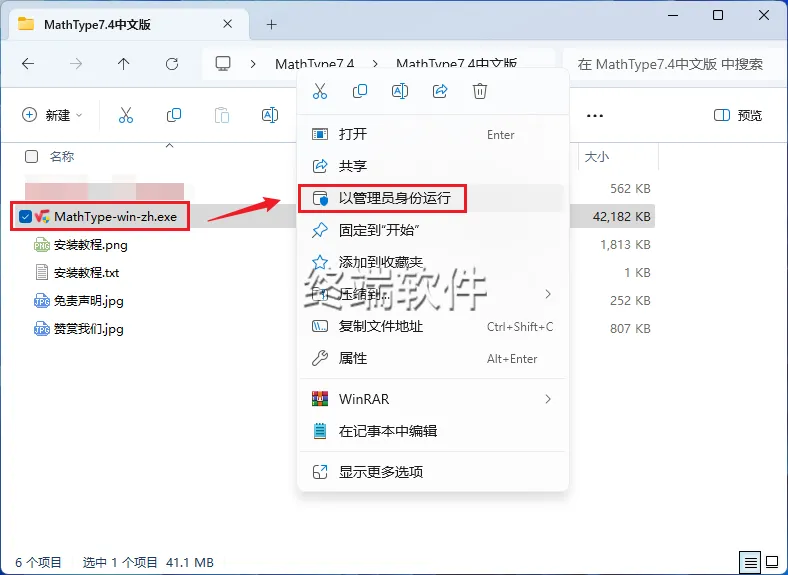Select 固定到"开始" menu entry
Image resolution: width=788 pixels, height=575 pixels.
tap(433, 230)
